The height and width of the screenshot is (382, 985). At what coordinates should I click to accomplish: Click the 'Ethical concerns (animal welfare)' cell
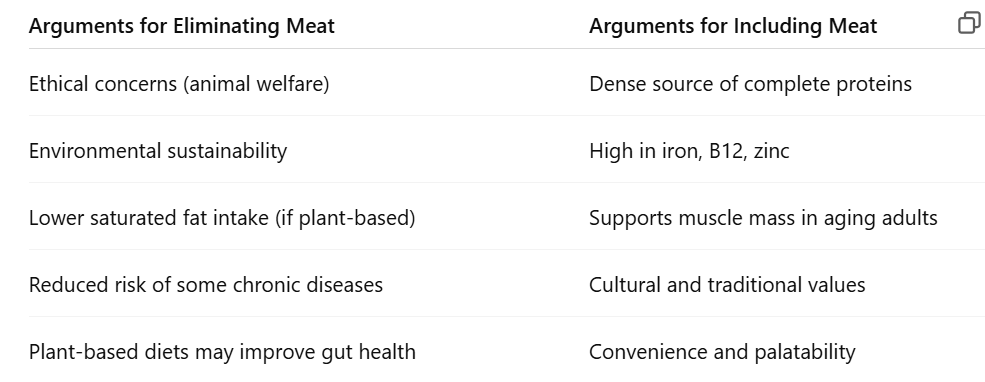[179, 84]
